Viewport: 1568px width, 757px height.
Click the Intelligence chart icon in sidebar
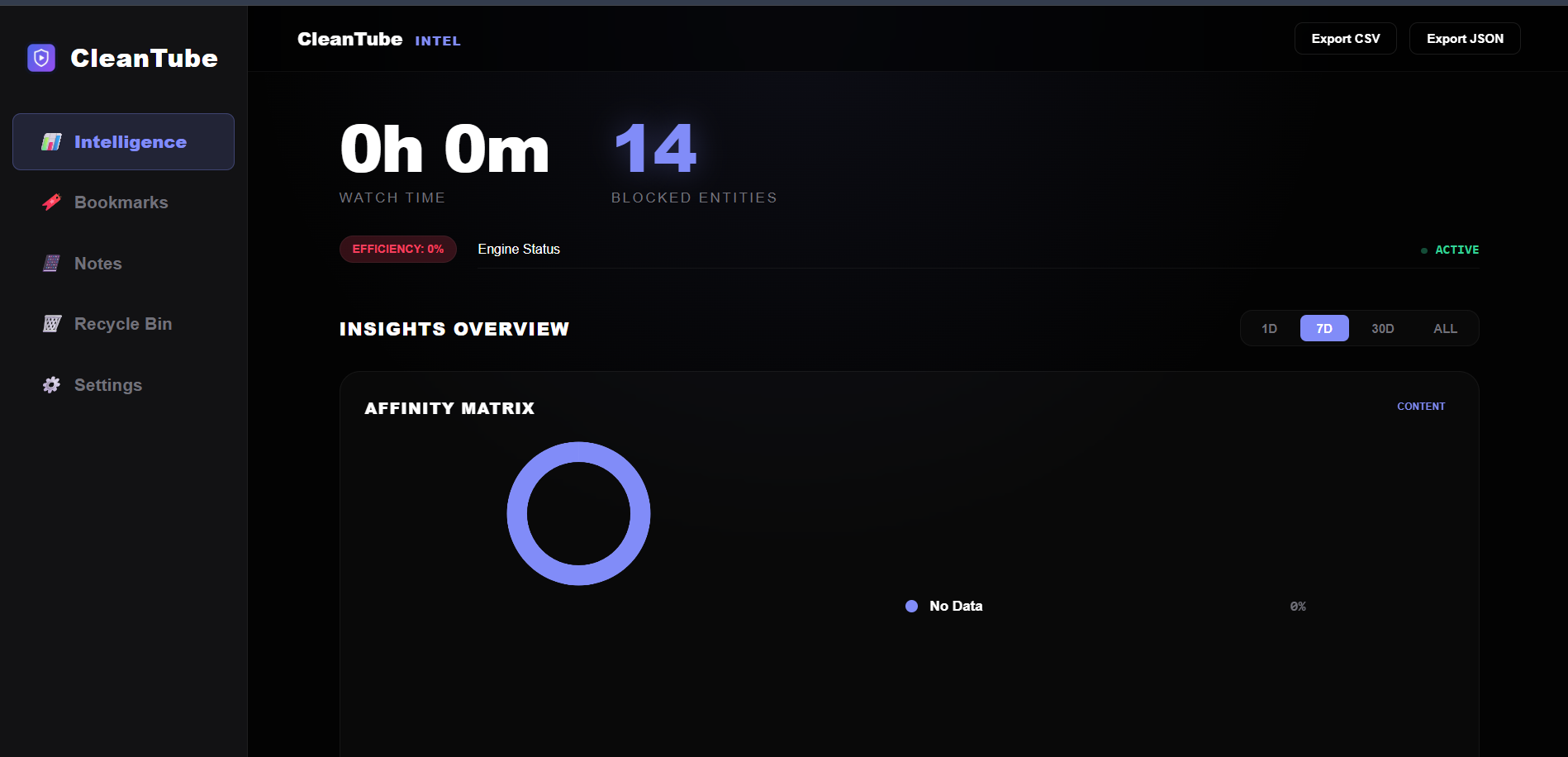[x=51, y=142]
